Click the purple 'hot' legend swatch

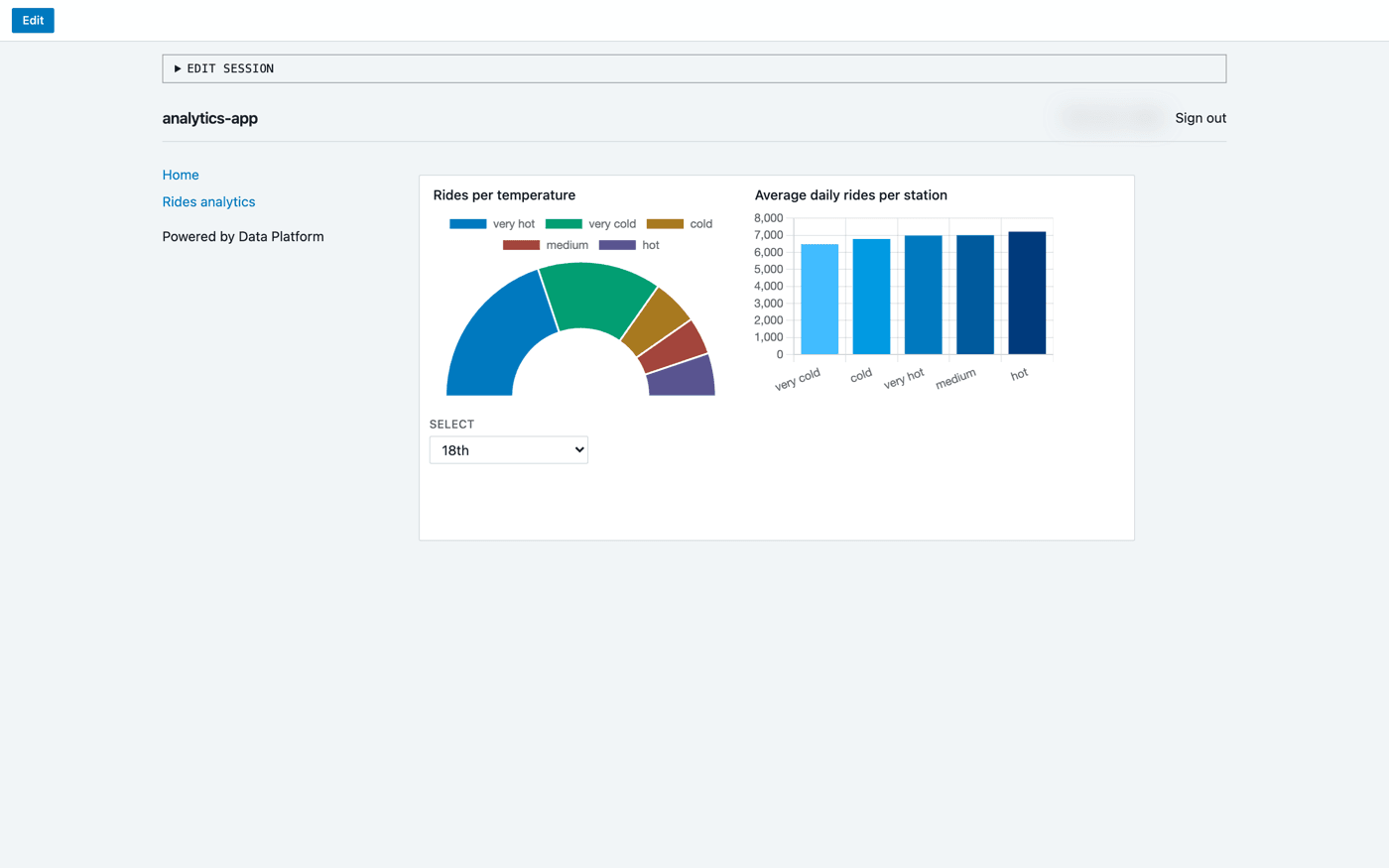click(x=617, y=245)
